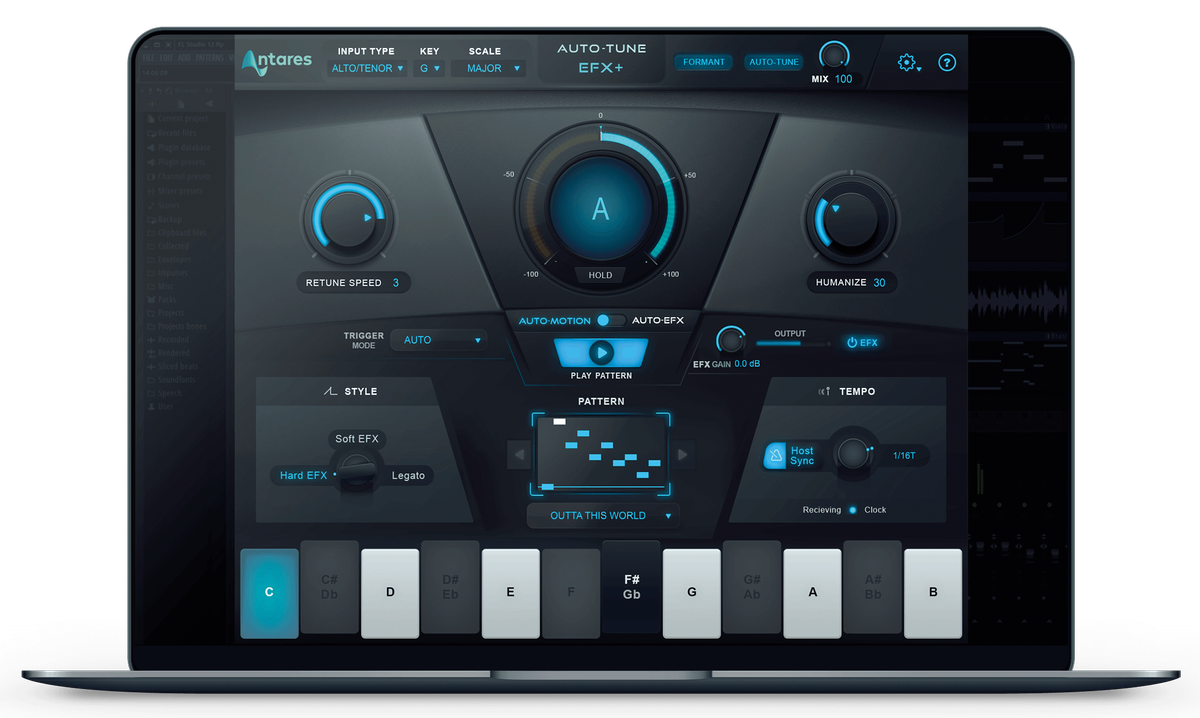Open the settings gear menu
1200x718 pixels.
(x=908, y=62)
